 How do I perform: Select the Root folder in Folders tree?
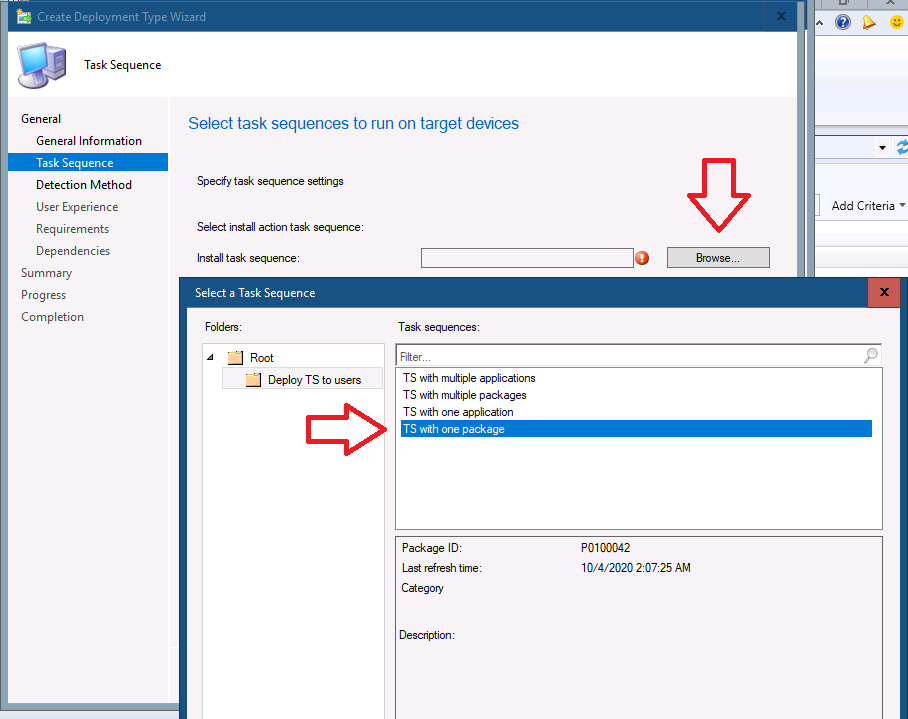(x=261, y=358)
